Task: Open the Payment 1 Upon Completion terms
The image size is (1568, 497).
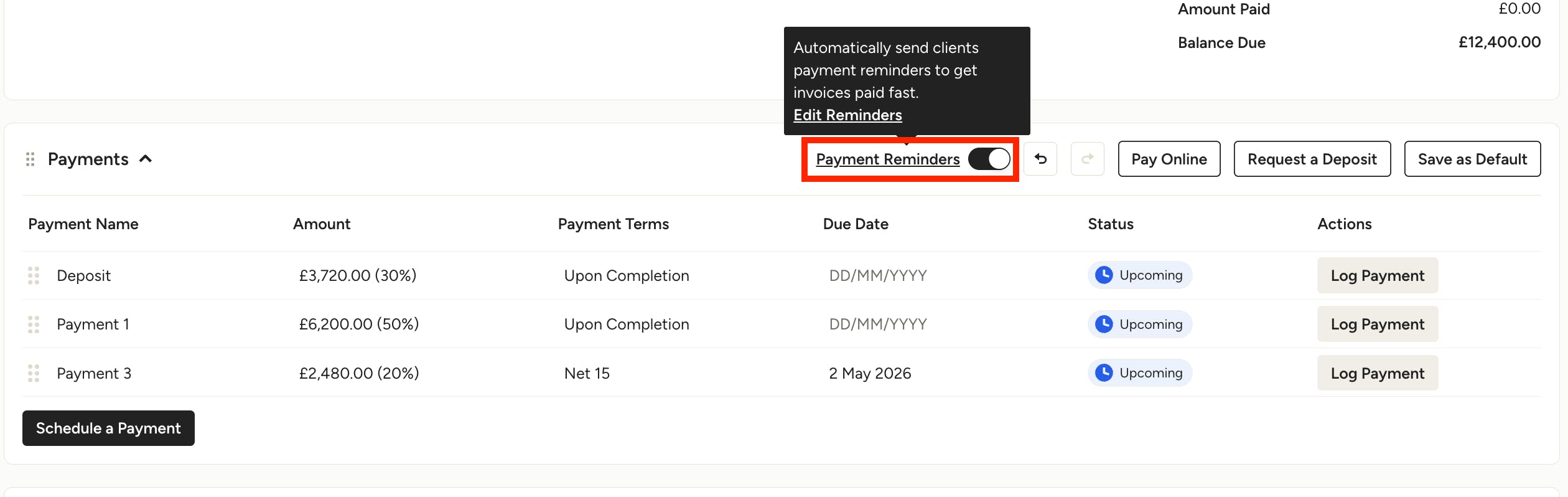Action: (x=627, y=324)
